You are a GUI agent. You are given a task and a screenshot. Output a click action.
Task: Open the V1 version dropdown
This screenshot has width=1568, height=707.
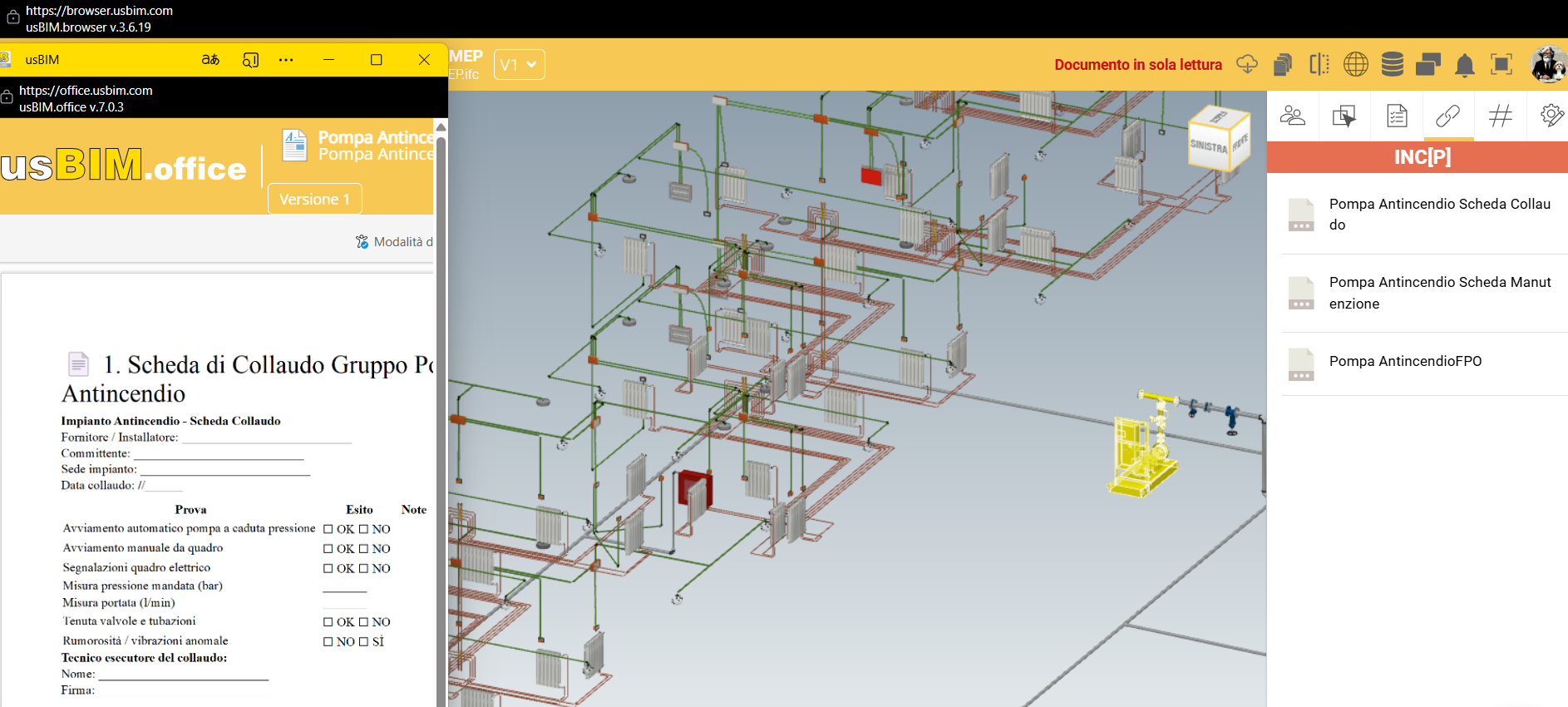coord(520,65)
